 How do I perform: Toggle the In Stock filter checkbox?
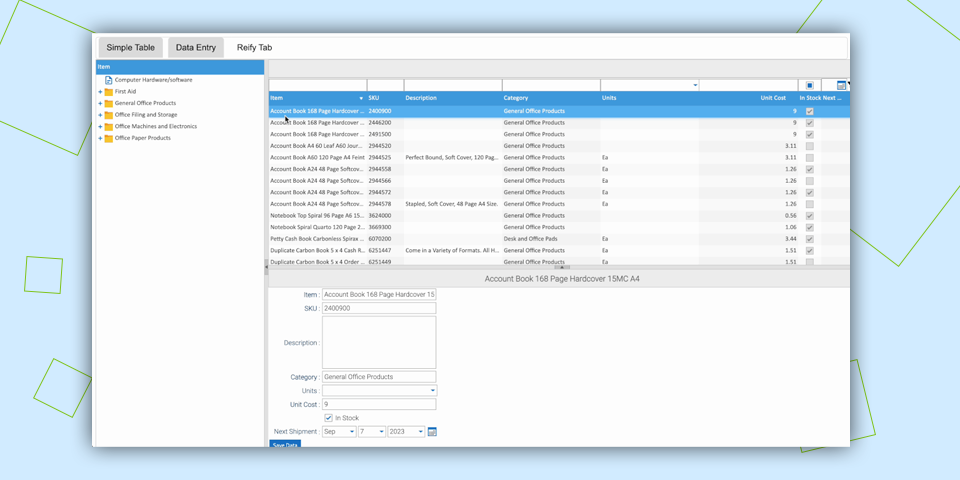pyautogui.click(x=809, y=85)
